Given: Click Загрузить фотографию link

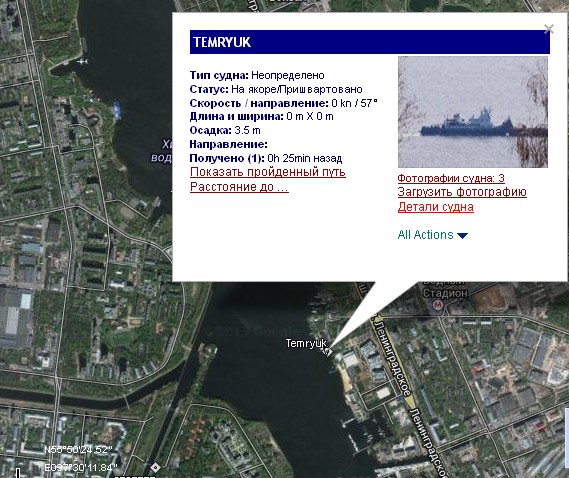Looking at the screenshot, I should pos(462,192).
